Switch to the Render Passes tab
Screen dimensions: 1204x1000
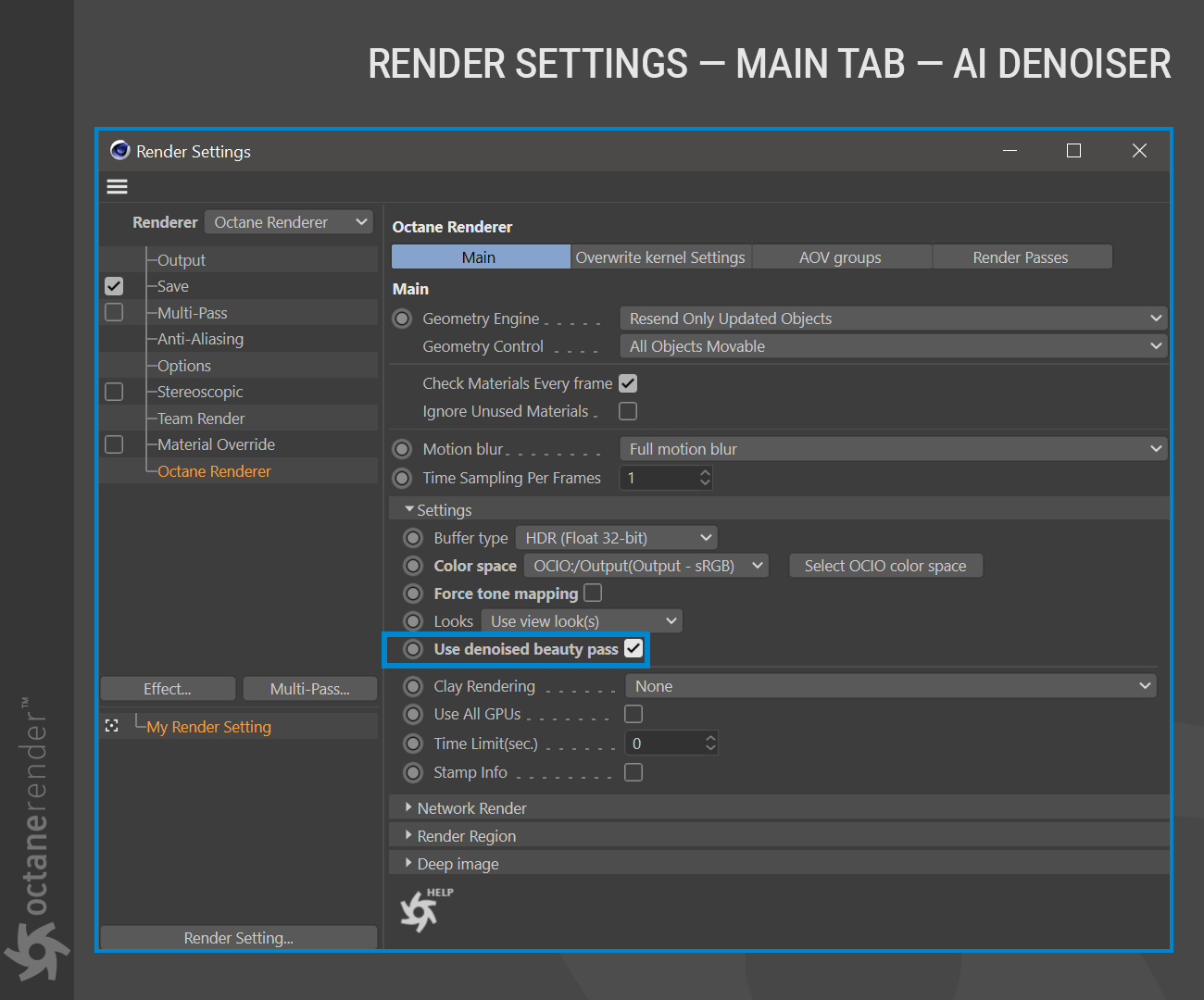click(1022, 257)
